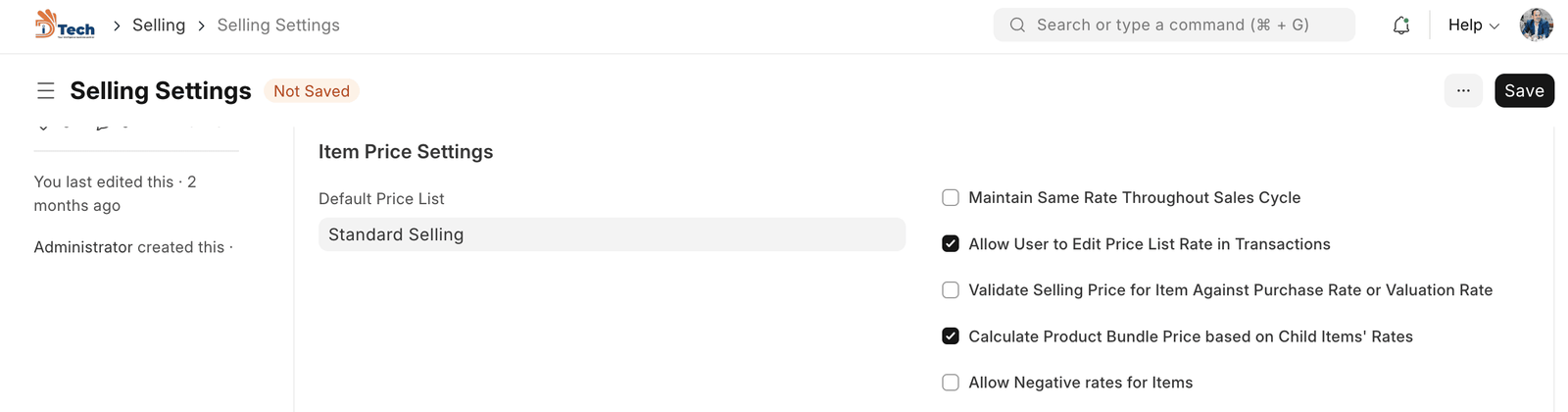1568x412 pixels.
Task: Click the Selling Settings breadcrumb
Action: [x=278, y=26]
